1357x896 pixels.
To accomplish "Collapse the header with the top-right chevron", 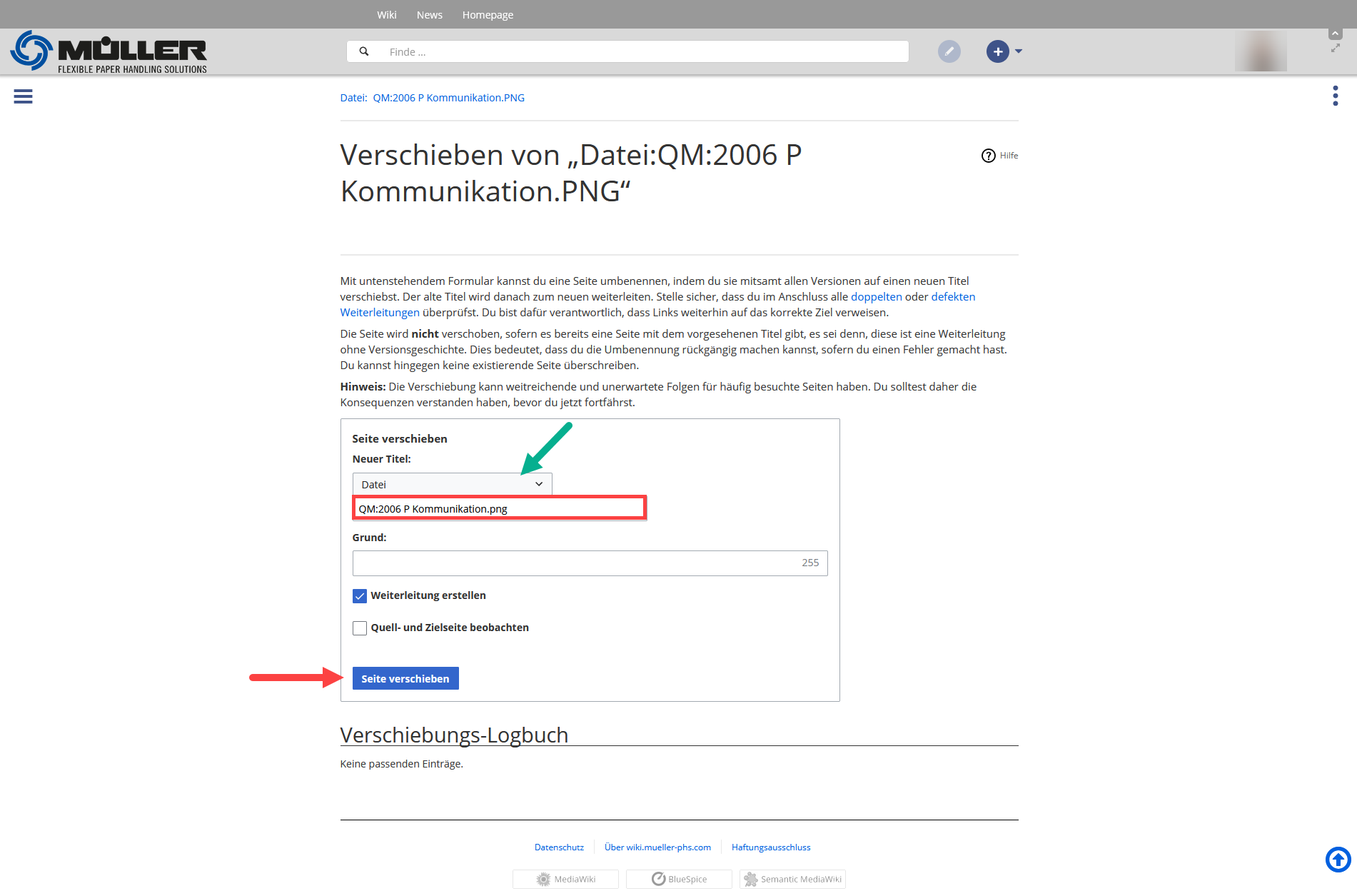I will [1335, 34].
